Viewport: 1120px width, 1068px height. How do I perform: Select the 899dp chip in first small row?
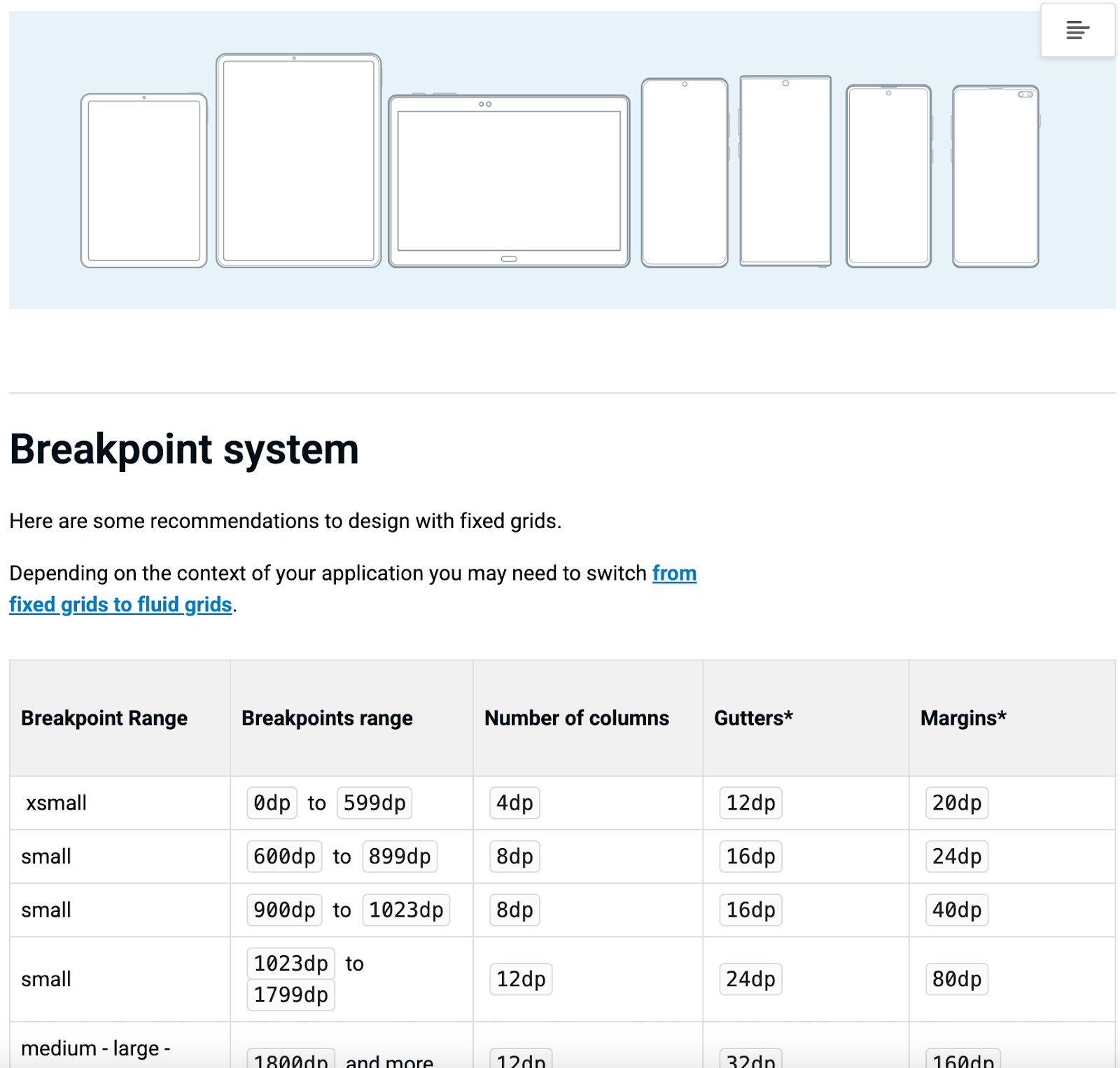tap(400, 857)
